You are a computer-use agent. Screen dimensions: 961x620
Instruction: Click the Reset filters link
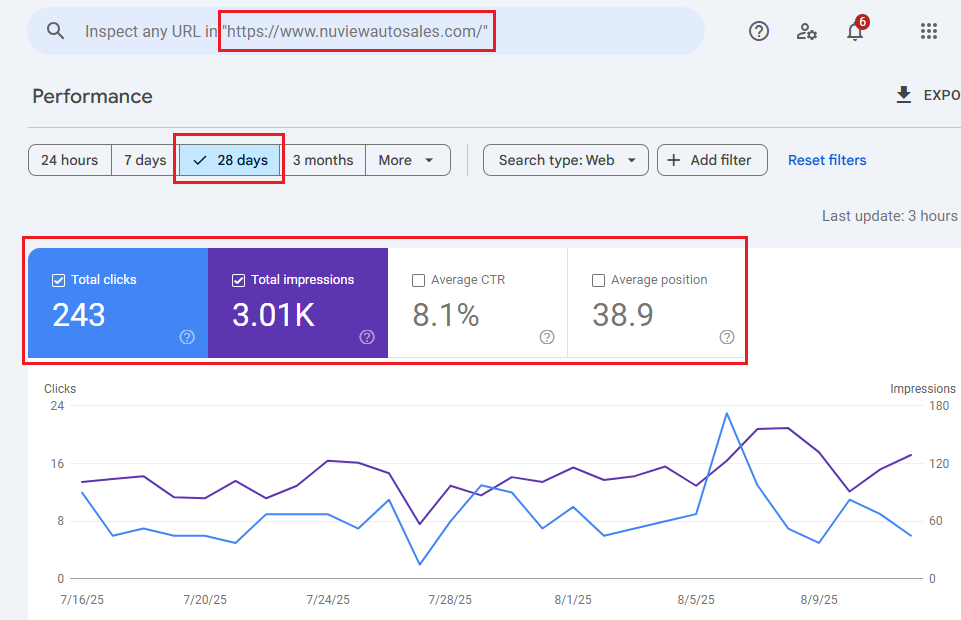pyautogui.click(x=827, y=160)
